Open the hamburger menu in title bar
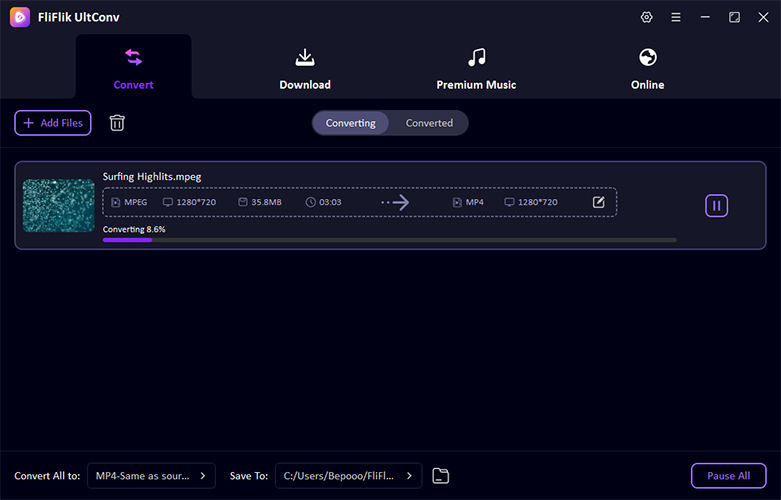This screenshot has height=500, width=781. (x=675, y=17)
